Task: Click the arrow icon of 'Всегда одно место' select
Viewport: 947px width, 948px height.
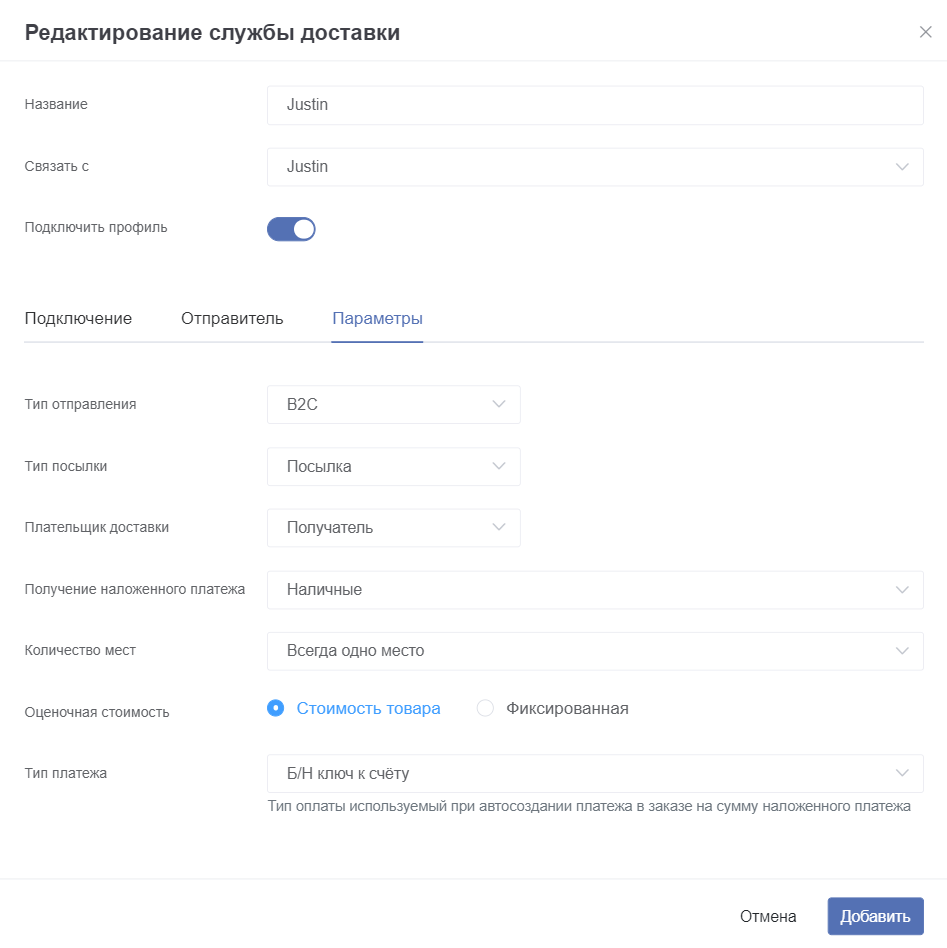Action: [x=902, y=651]
